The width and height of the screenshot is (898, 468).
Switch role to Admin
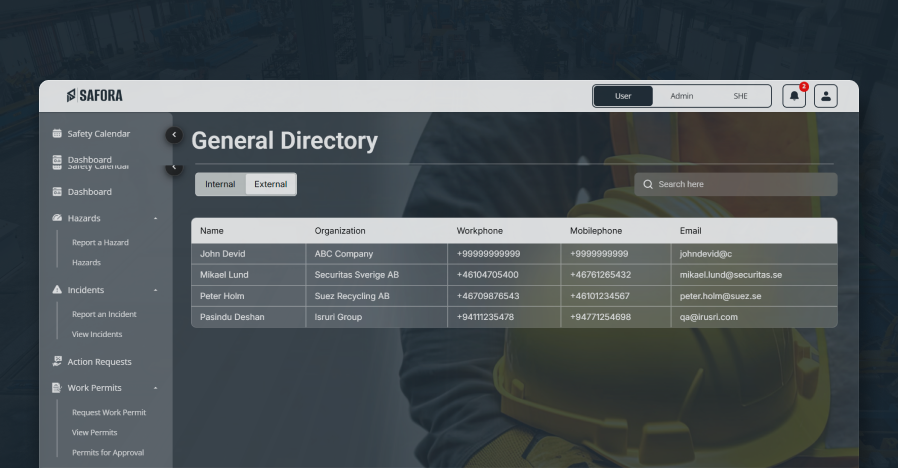tap(681, 96)
